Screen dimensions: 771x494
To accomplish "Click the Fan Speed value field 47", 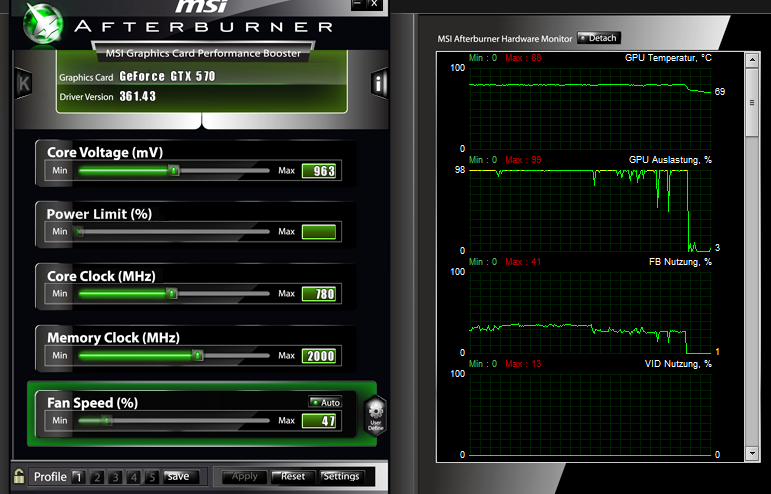I will [319, 421].
